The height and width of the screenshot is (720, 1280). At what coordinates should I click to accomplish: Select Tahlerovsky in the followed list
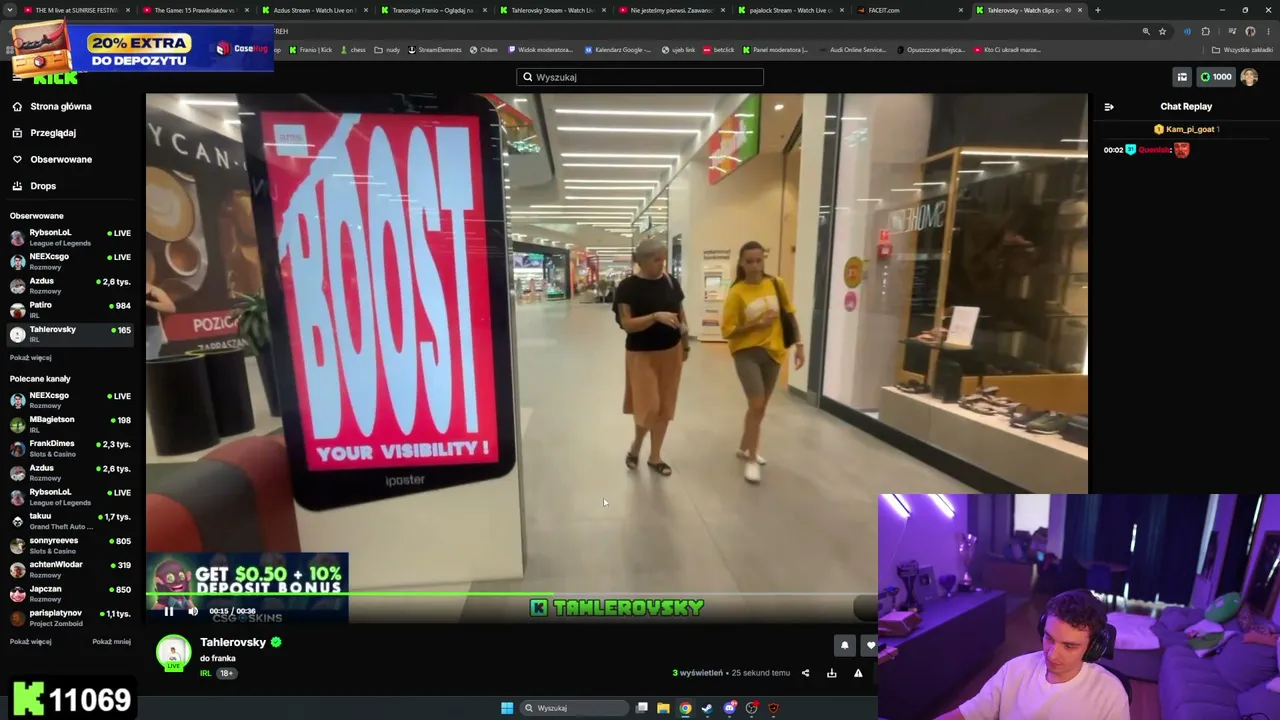[70, 334]
